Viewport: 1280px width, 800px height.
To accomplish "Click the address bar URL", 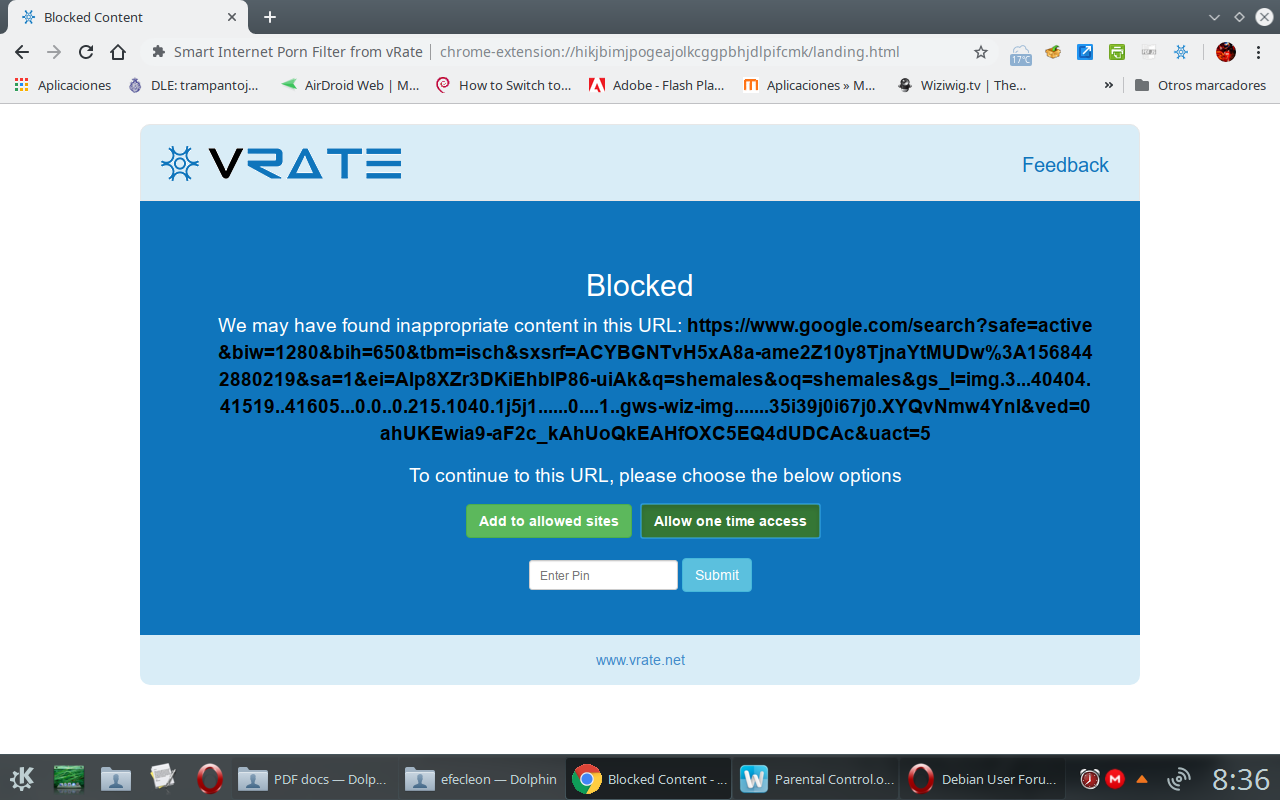I will pyautogui.click(x=669, y=52).
